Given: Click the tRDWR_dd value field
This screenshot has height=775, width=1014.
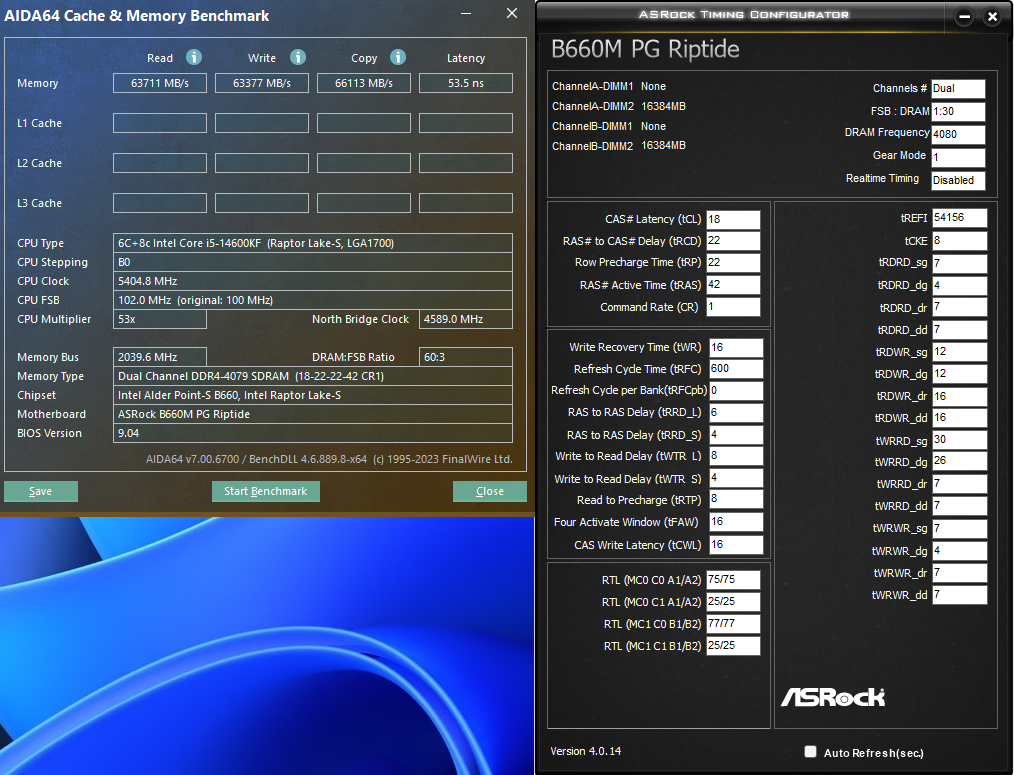Looking at the screenshot, I should (959, 418).
